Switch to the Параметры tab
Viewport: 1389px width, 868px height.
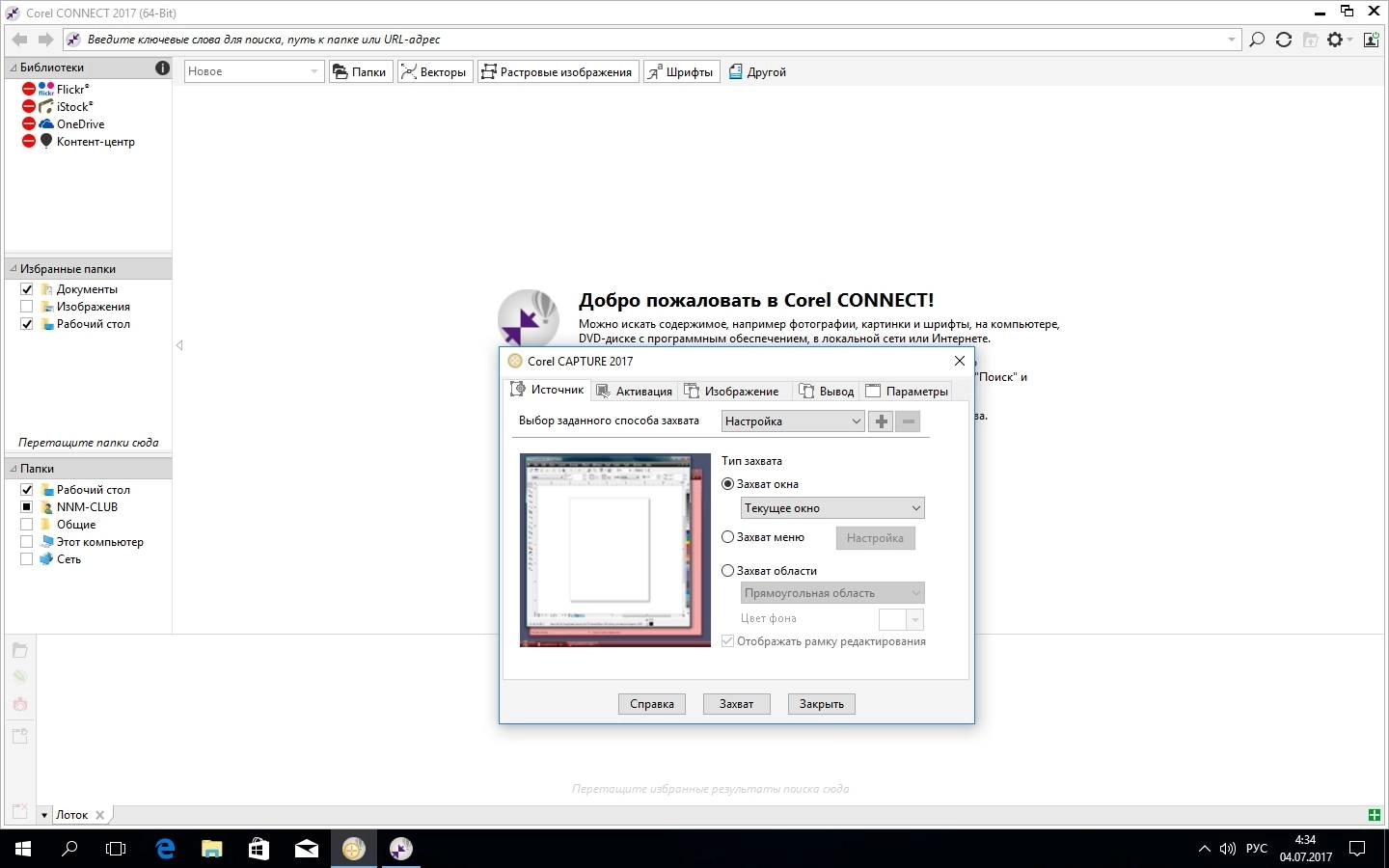[907, 391]
